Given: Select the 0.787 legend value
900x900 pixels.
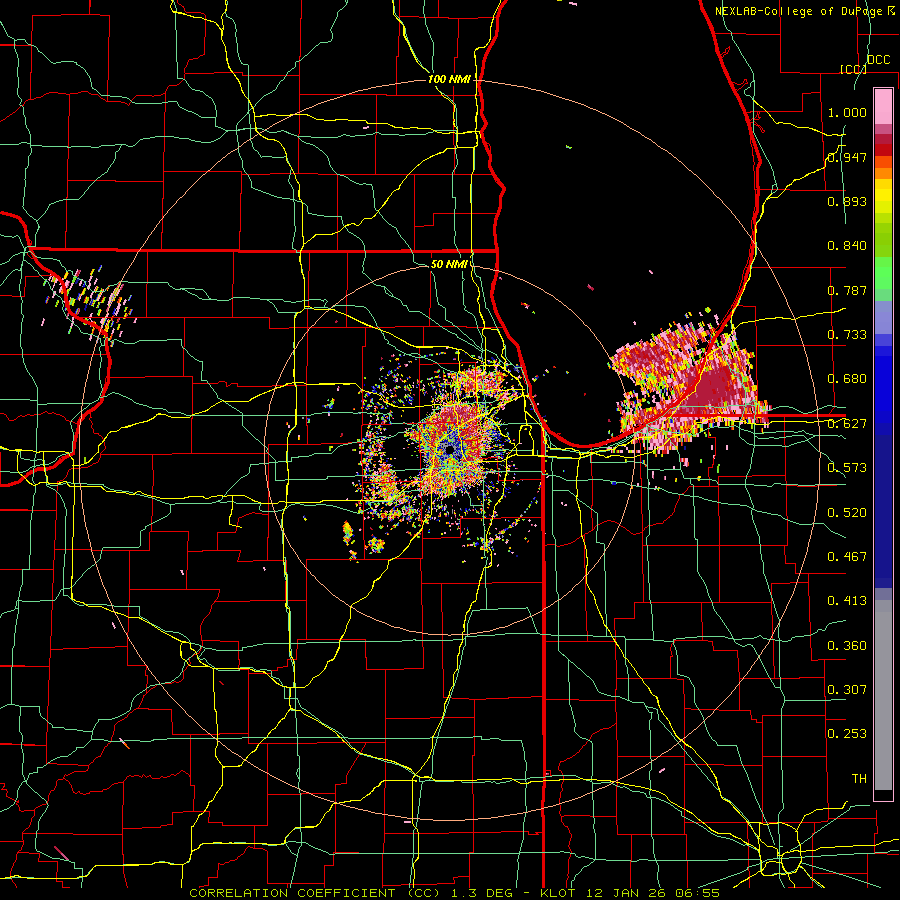Looking at the screenshot, I should [x=847, y=290].
